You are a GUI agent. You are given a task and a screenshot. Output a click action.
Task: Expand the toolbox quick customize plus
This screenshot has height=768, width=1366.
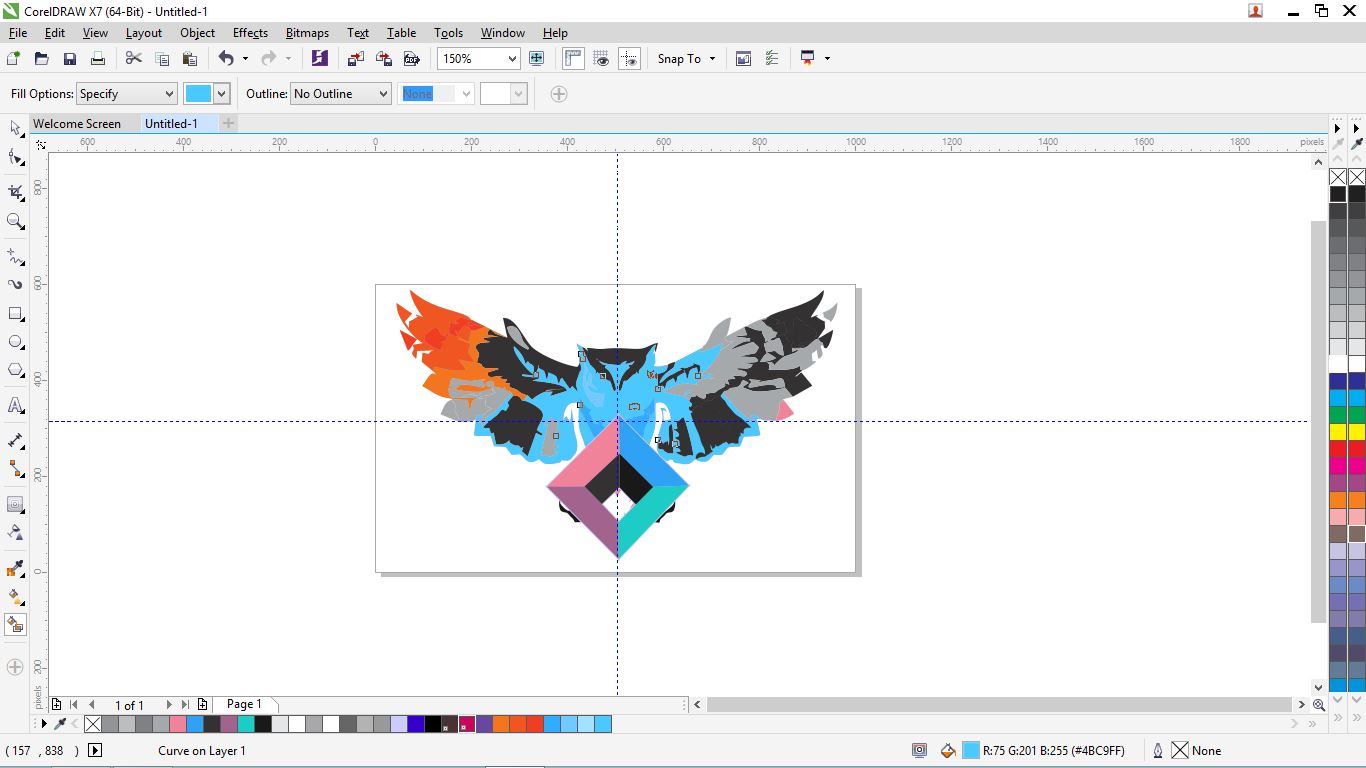click(x=15, y=666)
